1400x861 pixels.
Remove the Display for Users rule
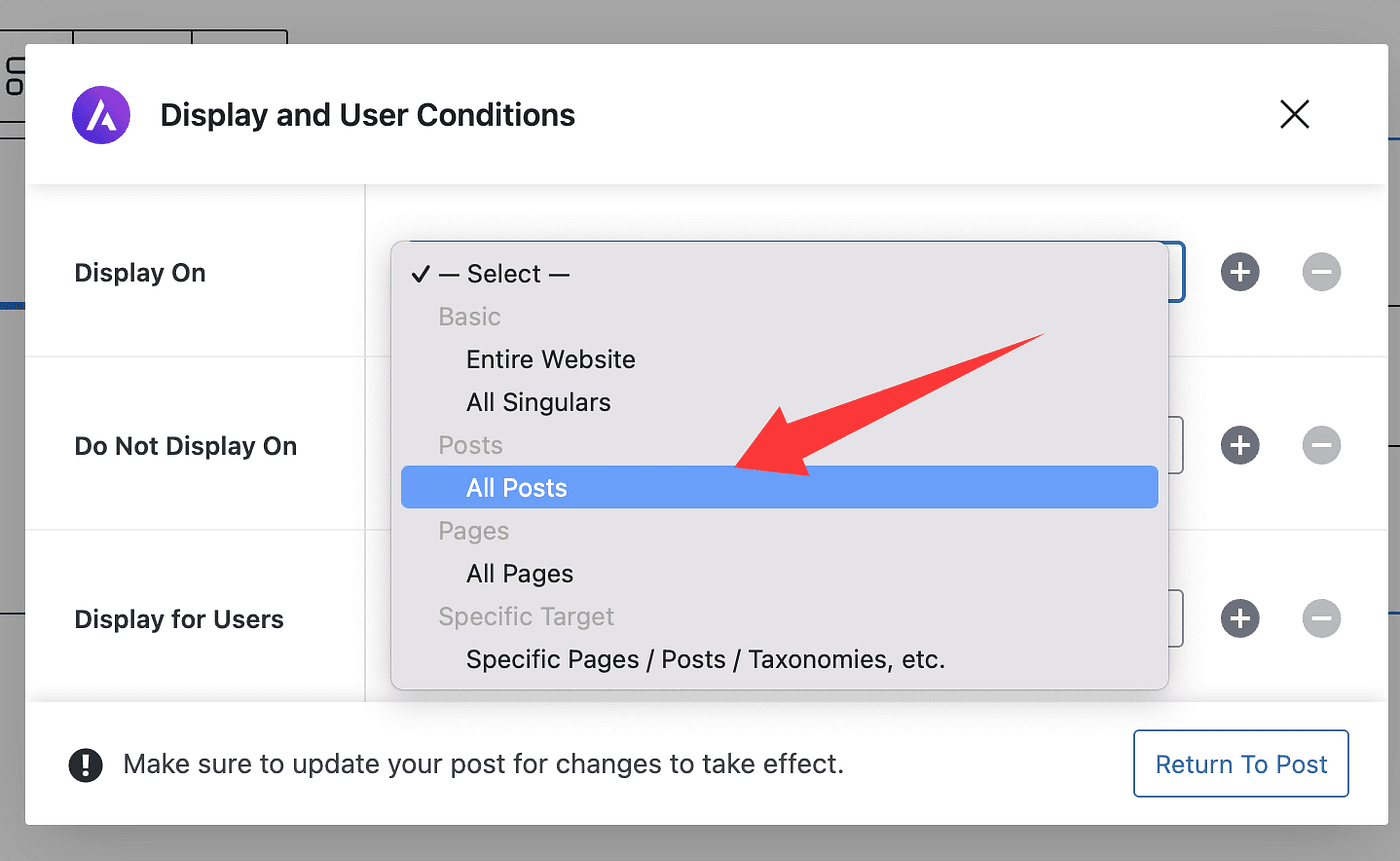point(1321,619)
